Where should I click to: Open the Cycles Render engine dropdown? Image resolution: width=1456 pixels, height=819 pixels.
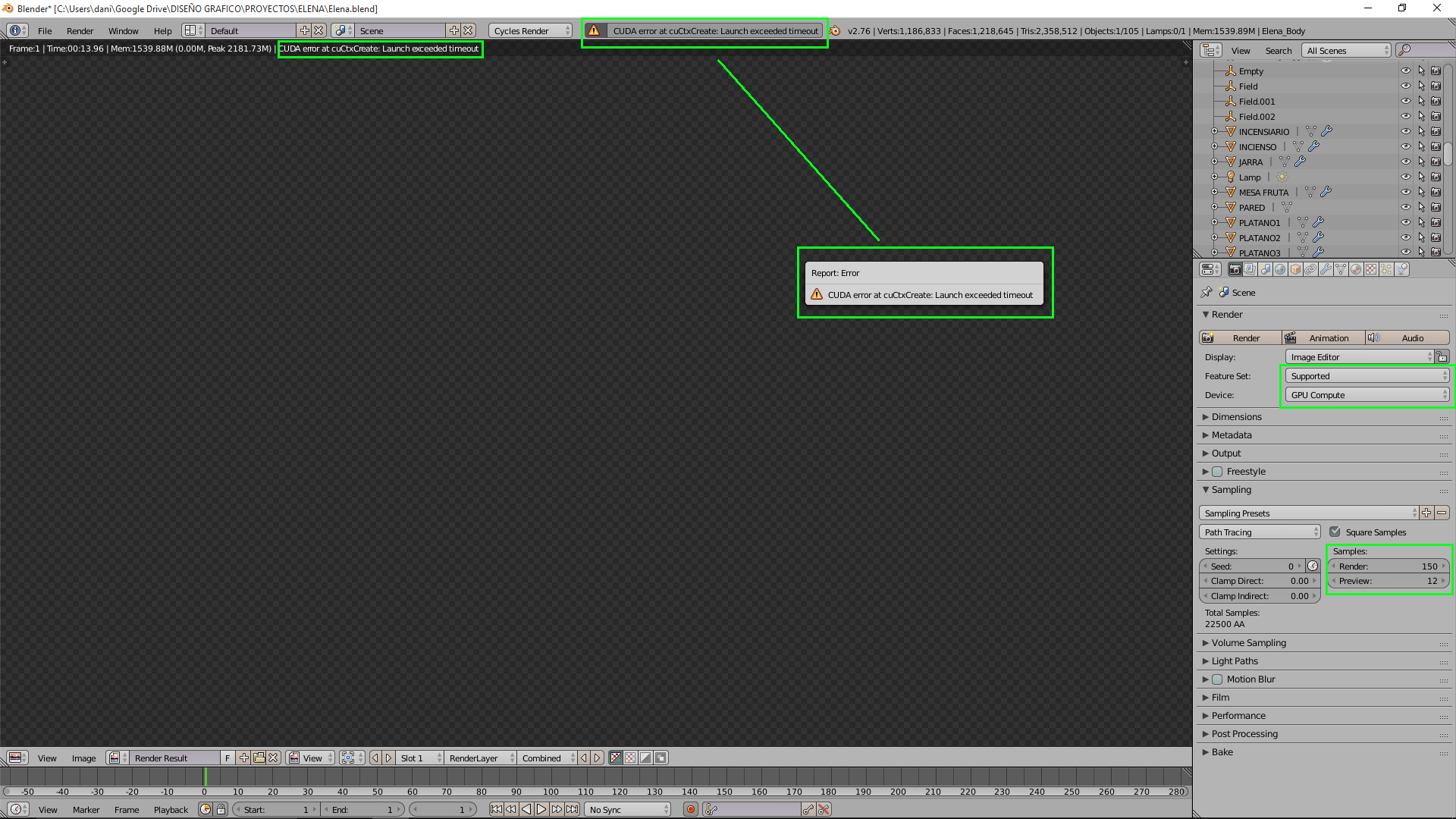pos(531,31)
